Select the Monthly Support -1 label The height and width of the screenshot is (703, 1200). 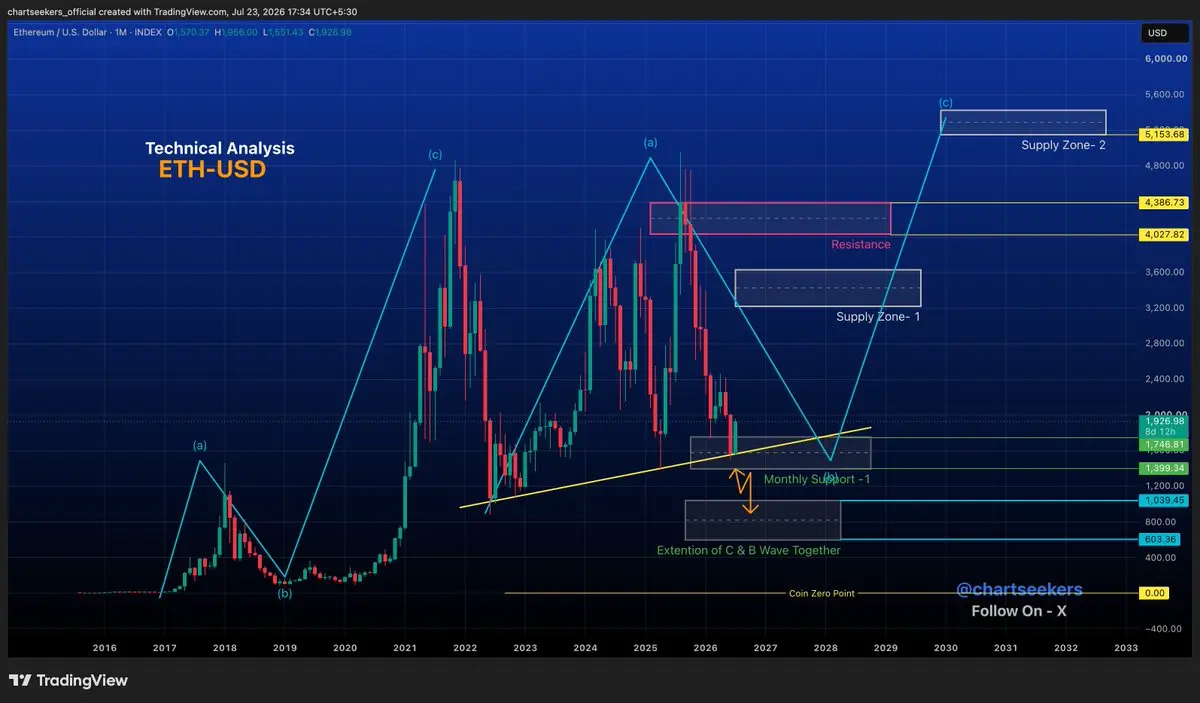point(816,480)
